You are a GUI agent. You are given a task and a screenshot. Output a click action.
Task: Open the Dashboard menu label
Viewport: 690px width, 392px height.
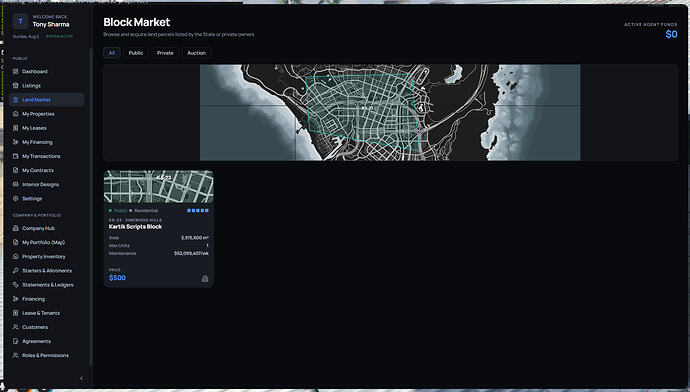click(35, 71)
